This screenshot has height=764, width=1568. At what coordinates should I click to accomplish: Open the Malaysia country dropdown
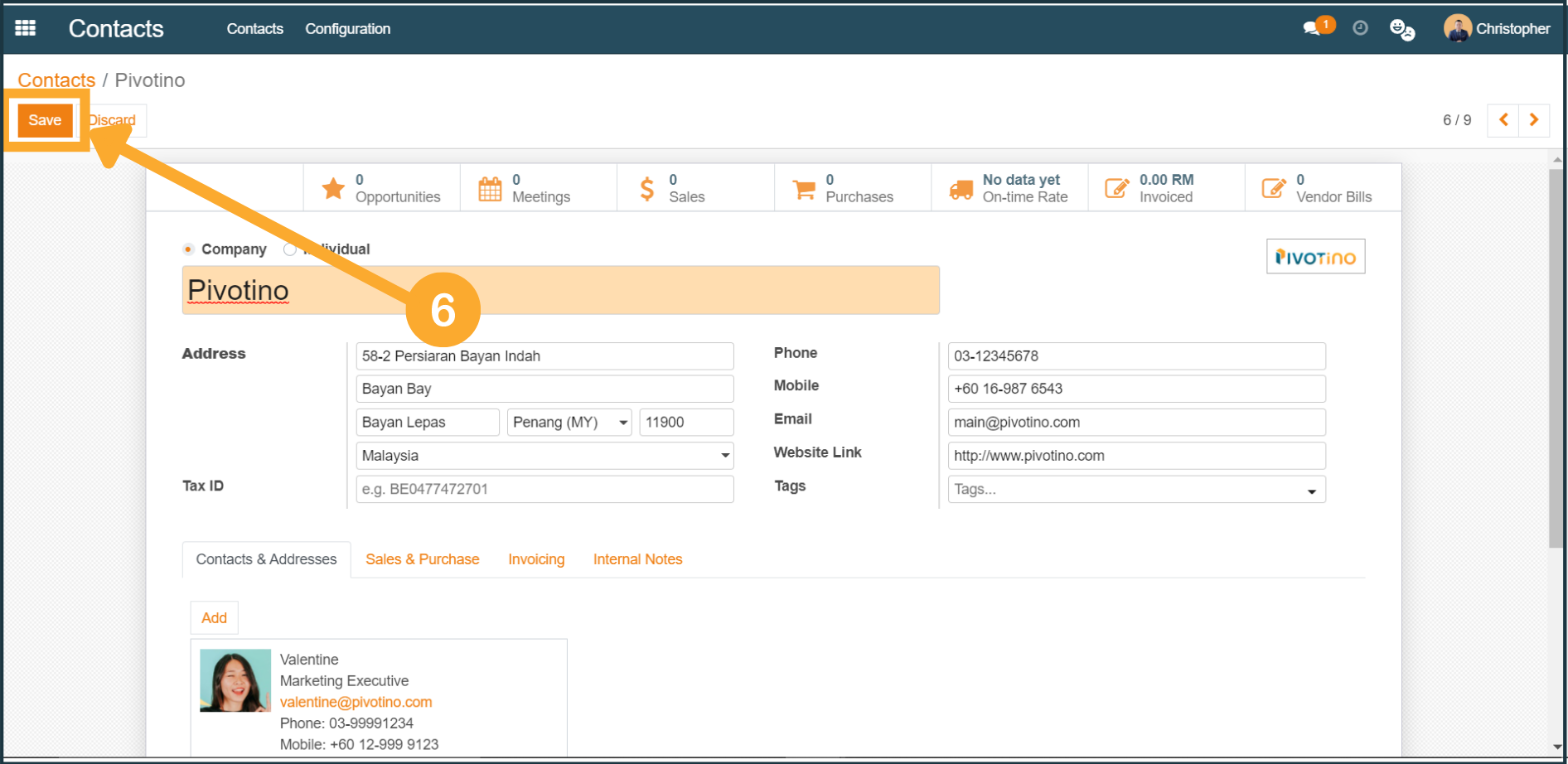(x=724, y=456)
